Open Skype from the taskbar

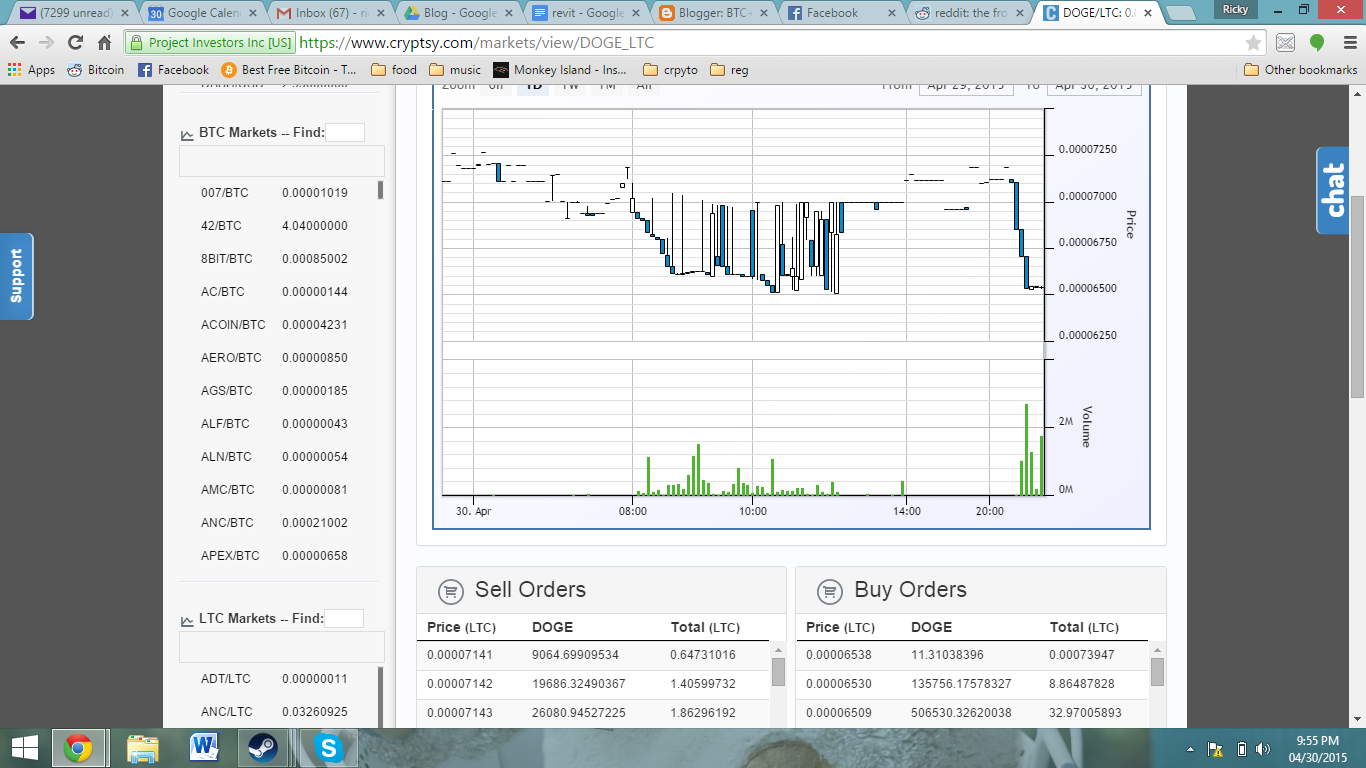click(x=327, y=748)
